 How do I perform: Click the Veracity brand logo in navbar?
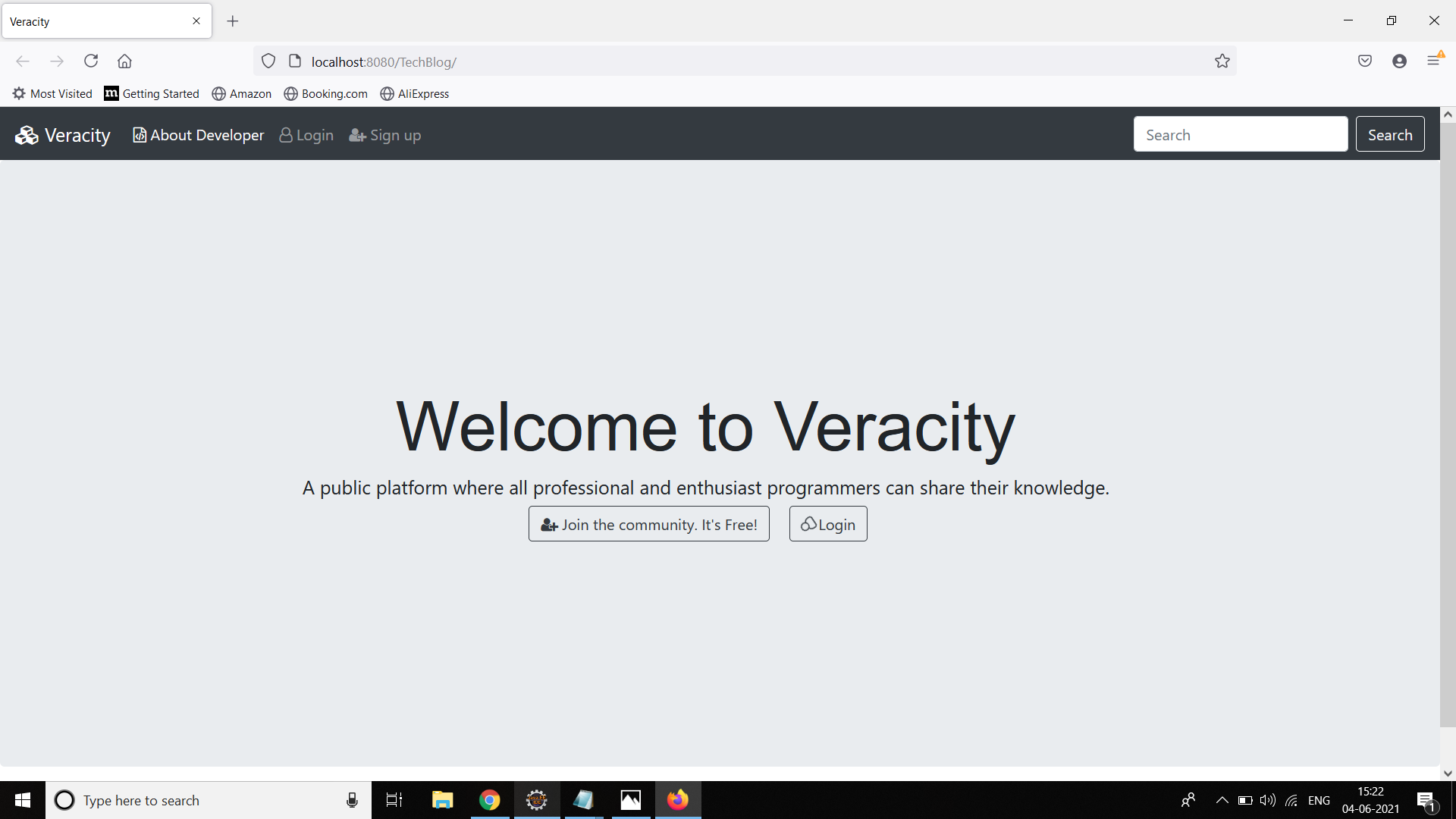tap(63, 135)
